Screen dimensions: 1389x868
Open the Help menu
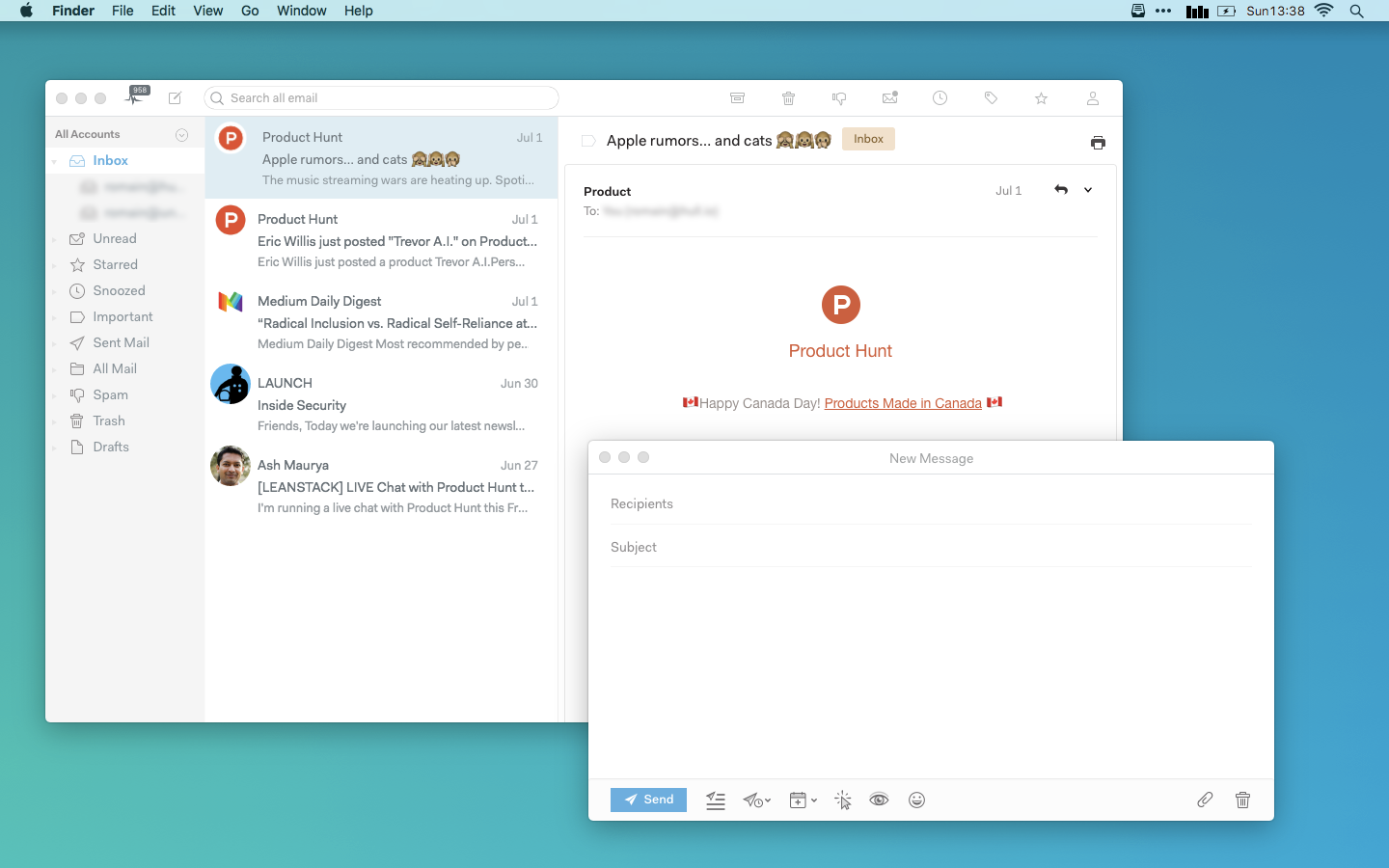[x=359, y=11]
